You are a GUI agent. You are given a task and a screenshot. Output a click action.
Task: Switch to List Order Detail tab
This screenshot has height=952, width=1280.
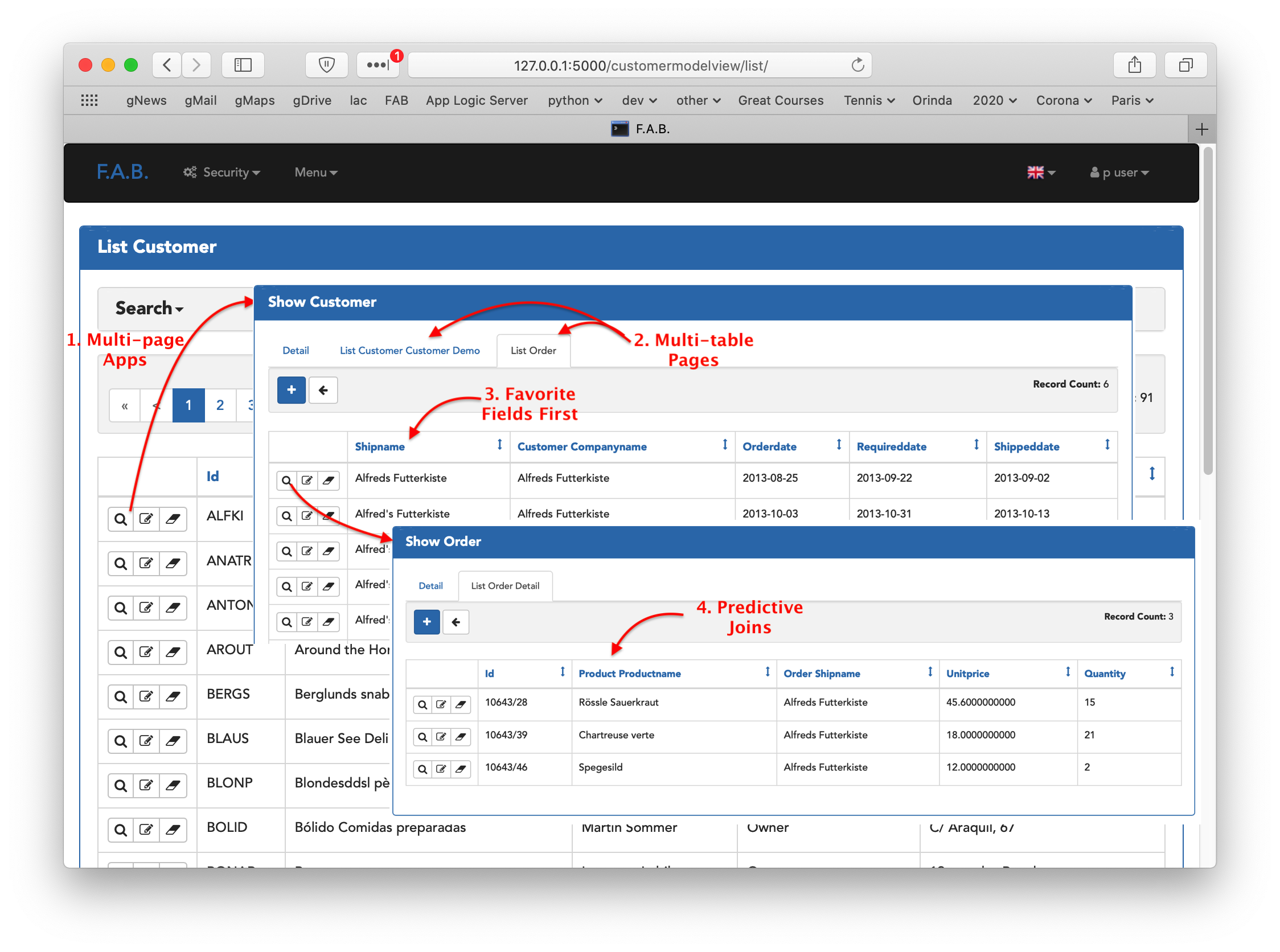[505, 585]
